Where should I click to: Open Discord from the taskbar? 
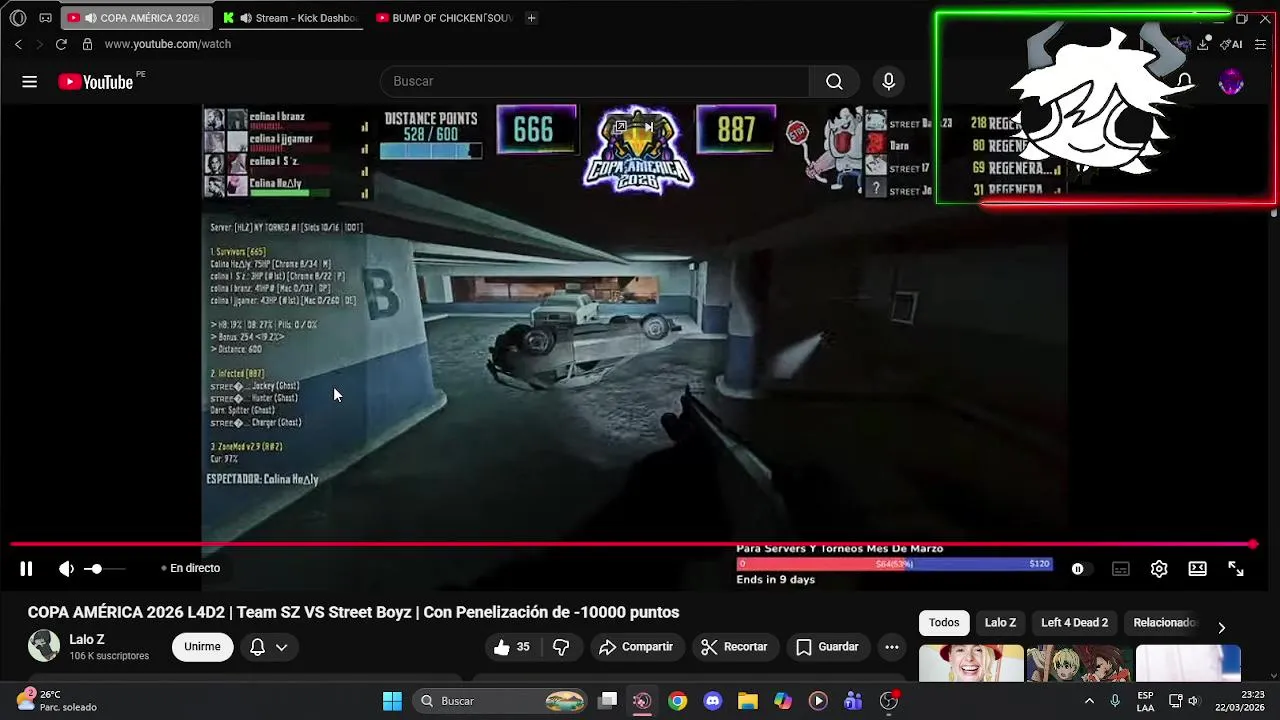712,701
